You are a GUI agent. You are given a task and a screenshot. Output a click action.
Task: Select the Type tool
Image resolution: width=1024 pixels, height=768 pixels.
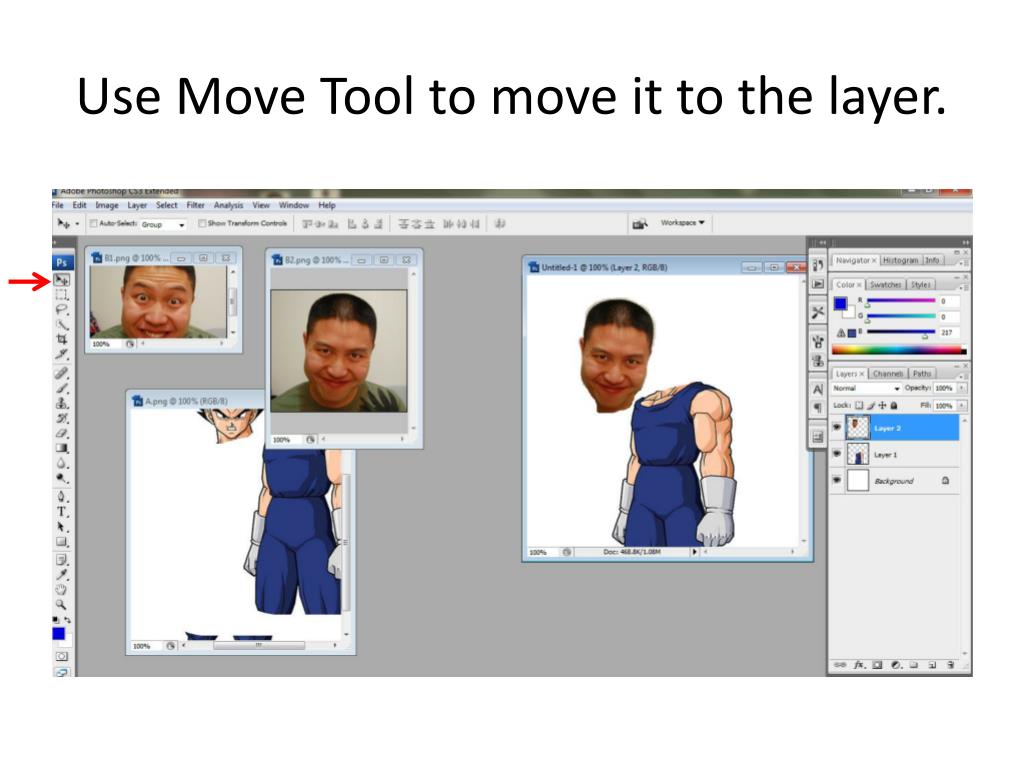(x=61, y=512)
